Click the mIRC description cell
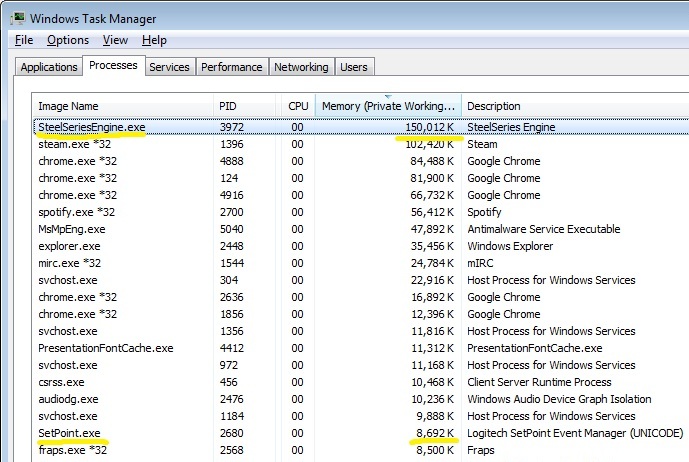This screenshot has height=462, width=689. (x=480, y=263)
